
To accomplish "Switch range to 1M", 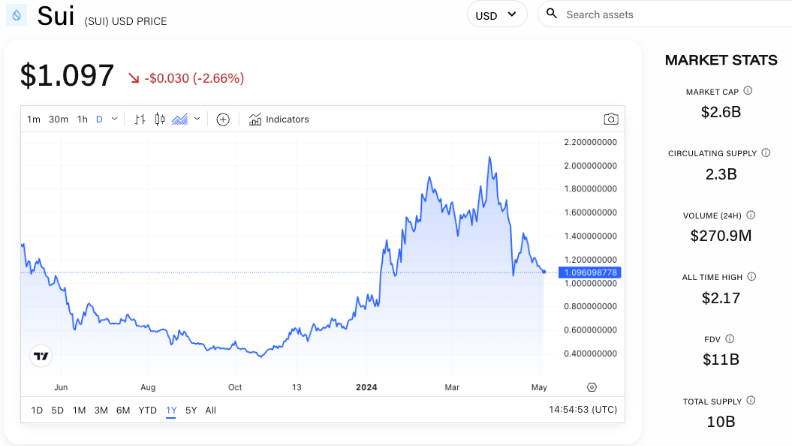I will tap(79, 410).
